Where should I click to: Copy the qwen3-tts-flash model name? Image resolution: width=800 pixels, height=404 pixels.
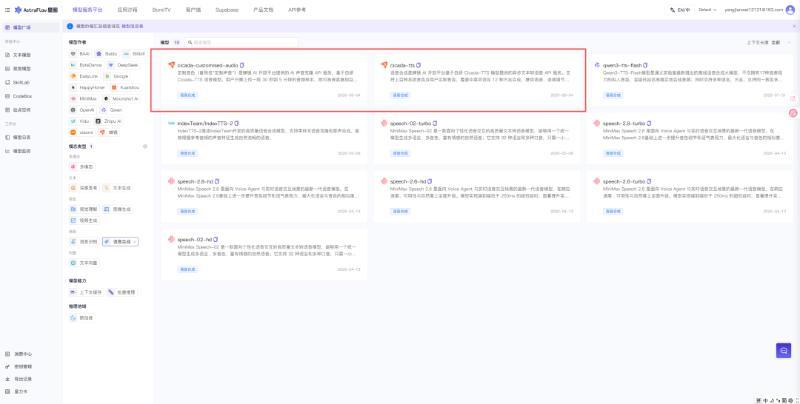coord(645,65)
